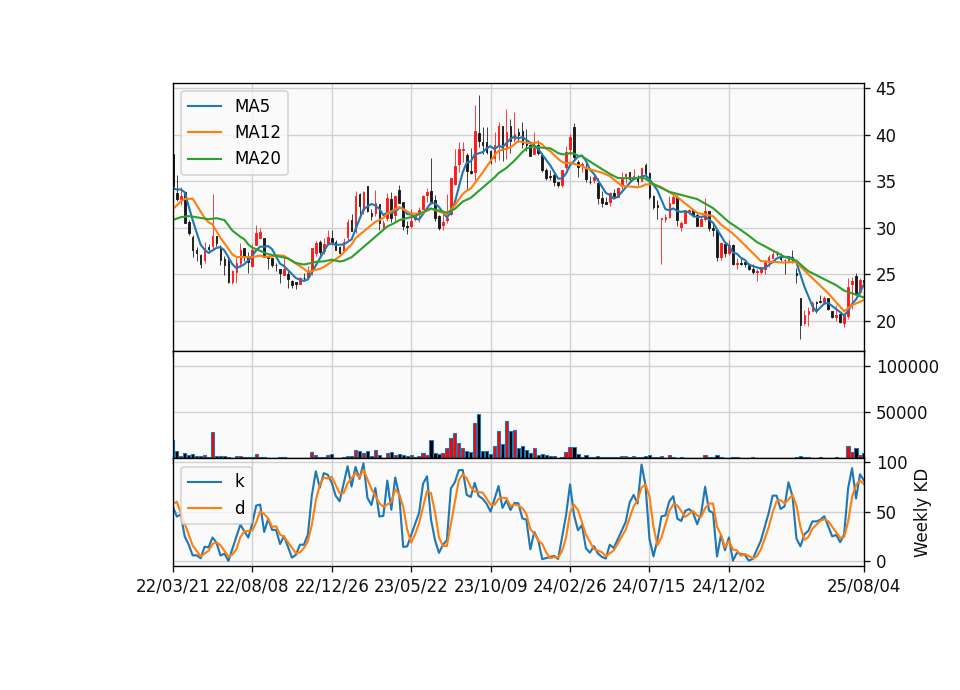This screenshot has width=960, height=690.
Task: Click the 25/08/04 date tick label
Action: click(x=864, y=586)
